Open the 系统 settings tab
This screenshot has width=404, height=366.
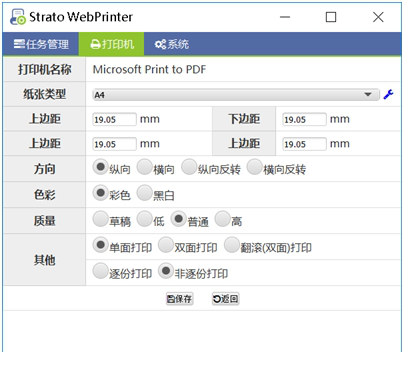pyautogui.click(x=171, y=44)
